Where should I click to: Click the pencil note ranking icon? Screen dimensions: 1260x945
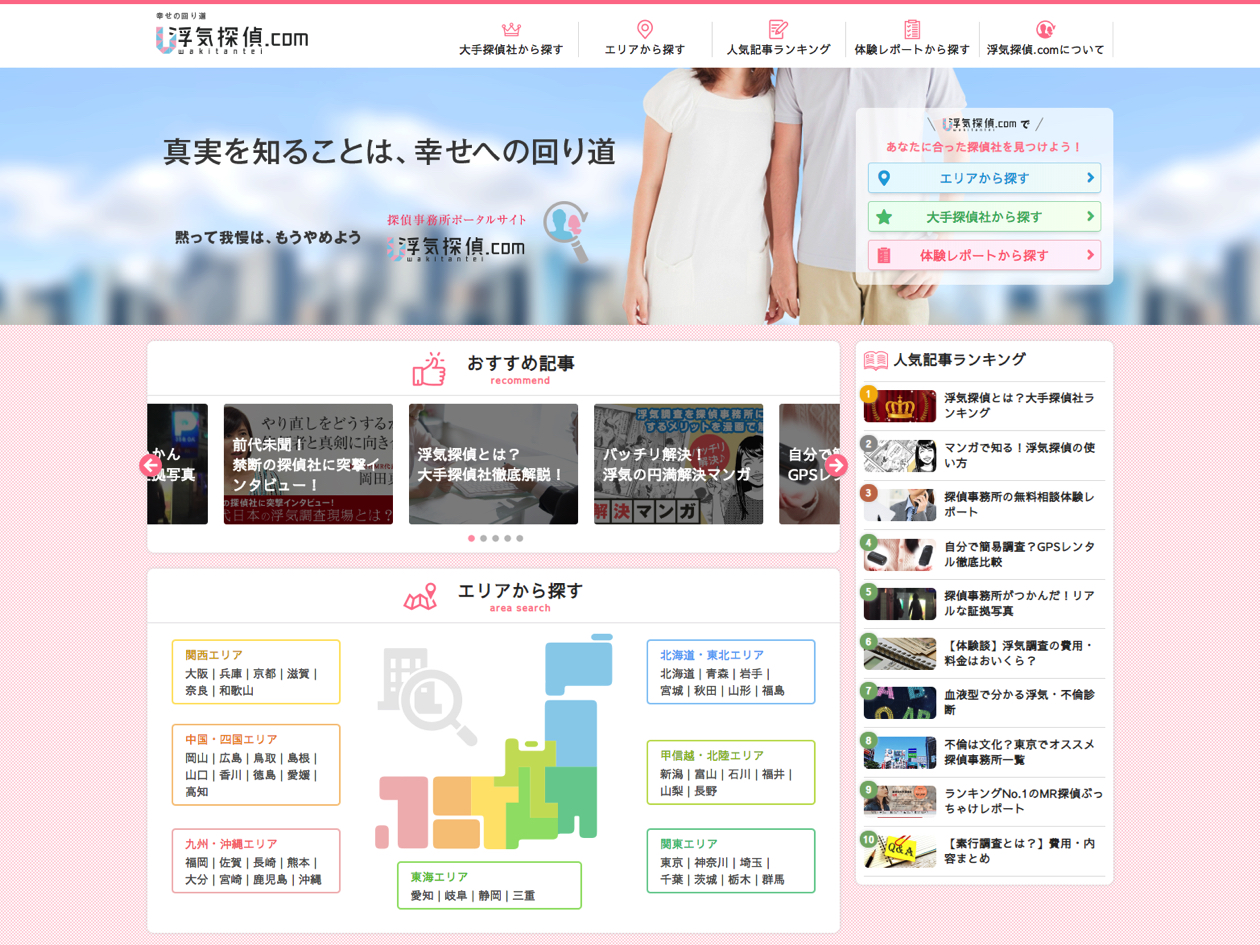coord(778,29)
